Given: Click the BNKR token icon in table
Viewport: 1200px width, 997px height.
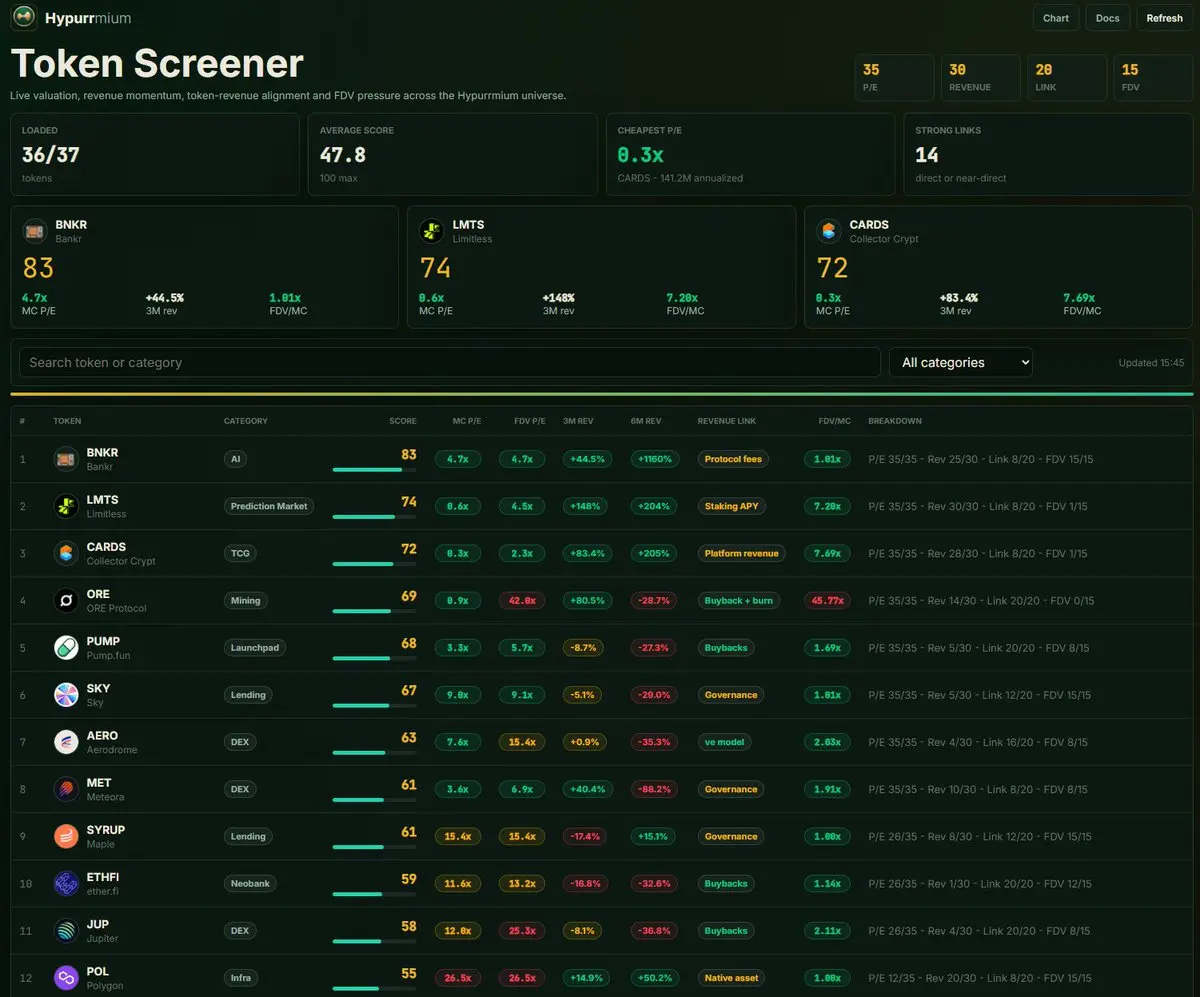Looking at the screenshot, I should click(x=66, y=459).
